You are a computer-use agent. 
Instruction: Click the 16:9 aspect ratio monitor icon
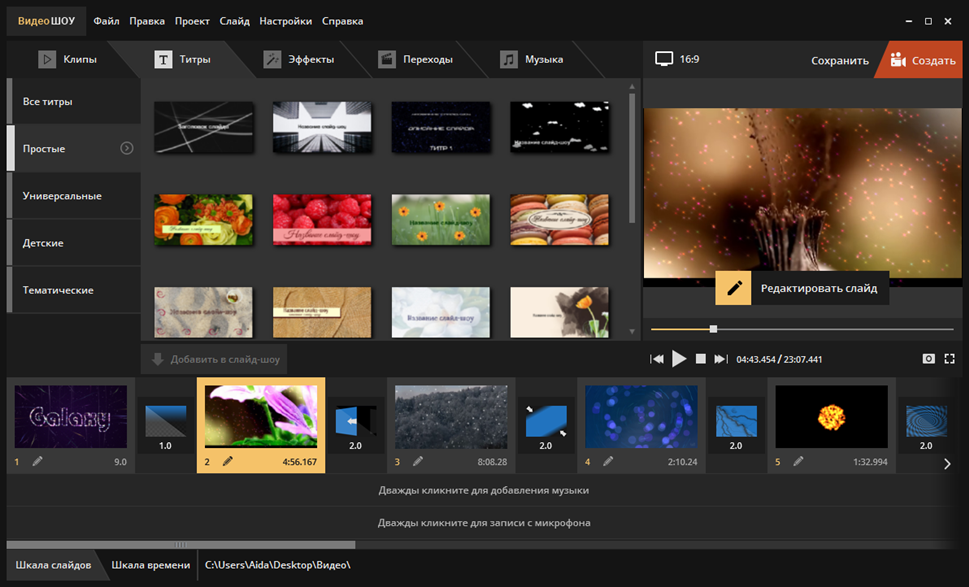pyautogui.click(x=664, y=59)
